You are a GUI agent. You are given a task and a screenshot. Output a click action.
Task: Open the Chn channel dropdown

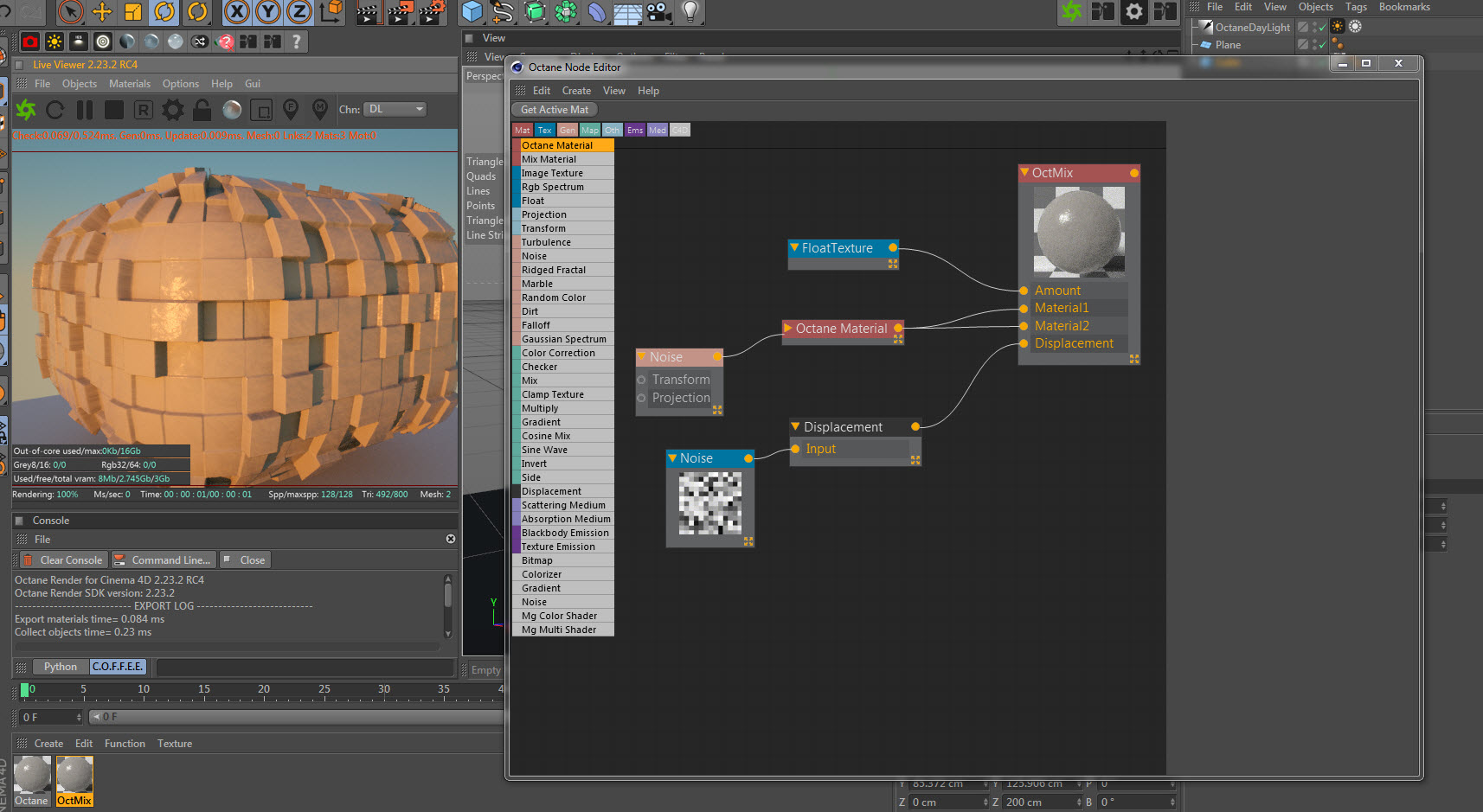pos(395,109)
